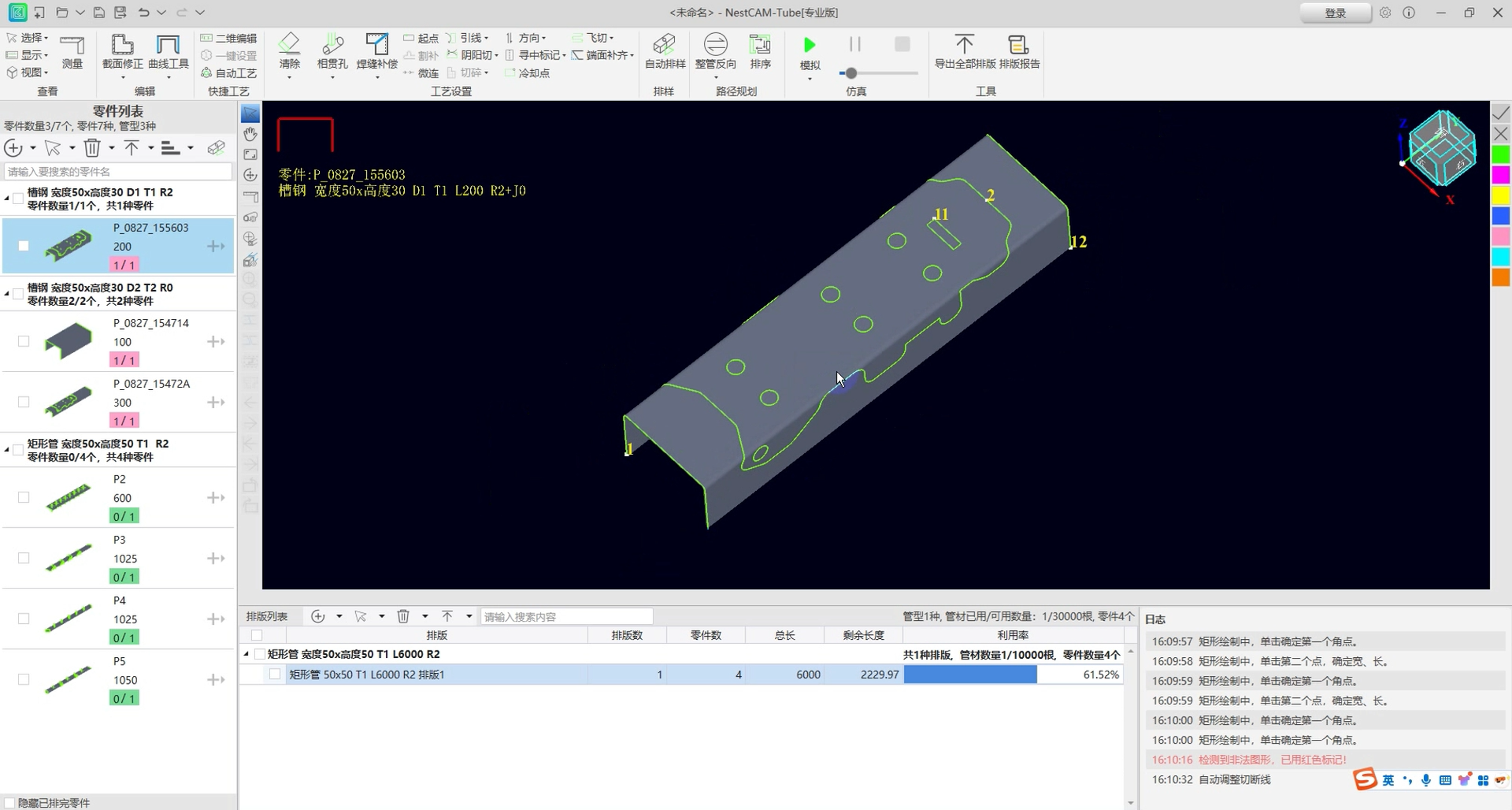Check the box for part P5
Viewport: 1512px width, 810px height.
pos(24,679)
